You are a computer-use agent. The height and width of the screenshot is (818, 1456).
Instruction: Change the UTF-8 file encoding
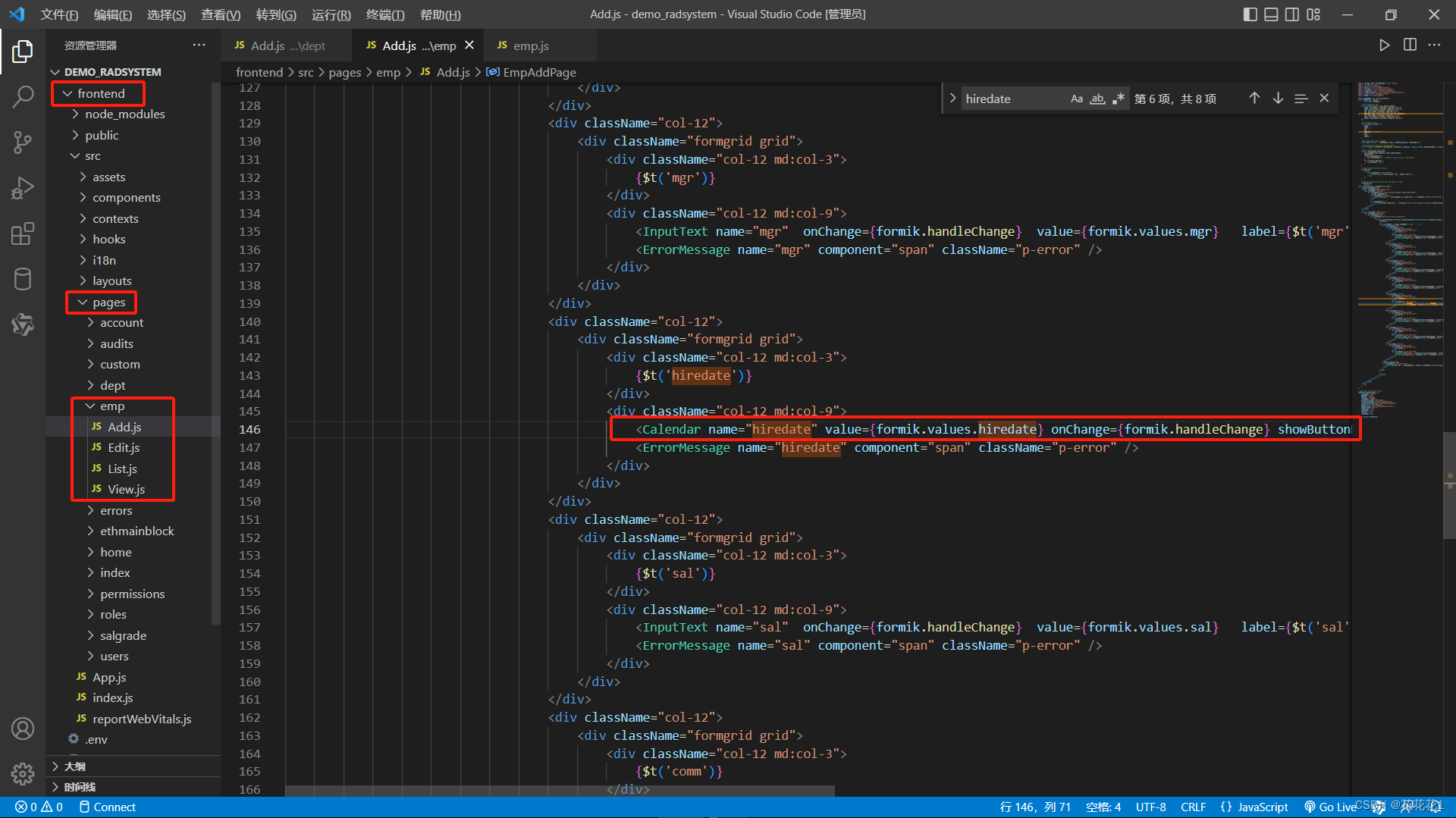pyautogui.click(x=1150, y=807)
